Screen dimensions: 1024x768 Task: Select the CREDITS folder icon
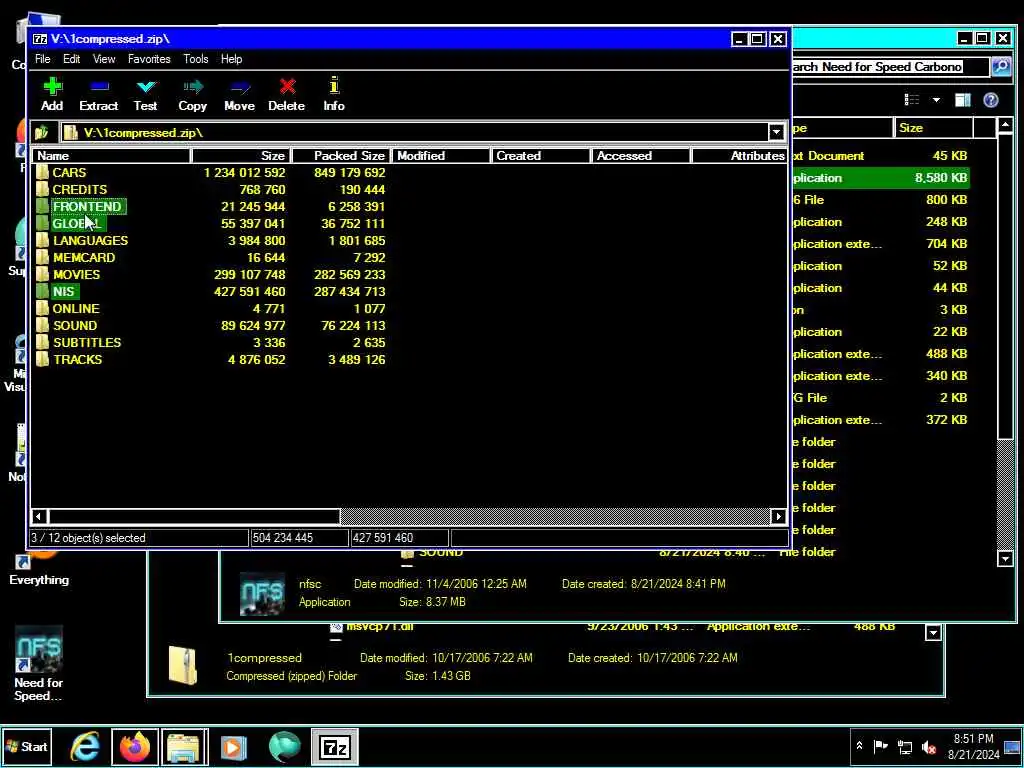point(42,189)
